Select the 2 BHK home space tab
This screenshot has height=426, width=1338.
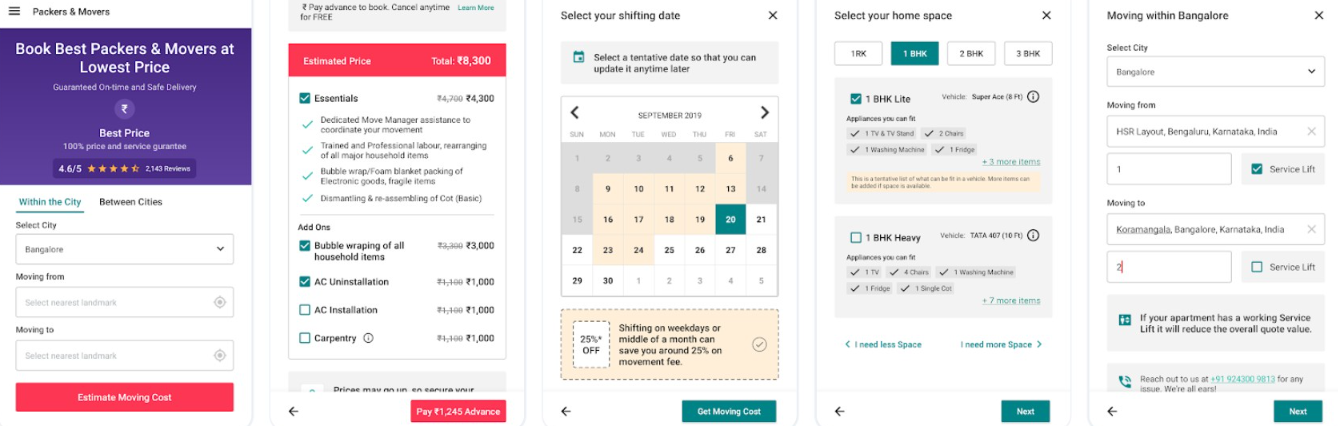click(x=971, y=54)
